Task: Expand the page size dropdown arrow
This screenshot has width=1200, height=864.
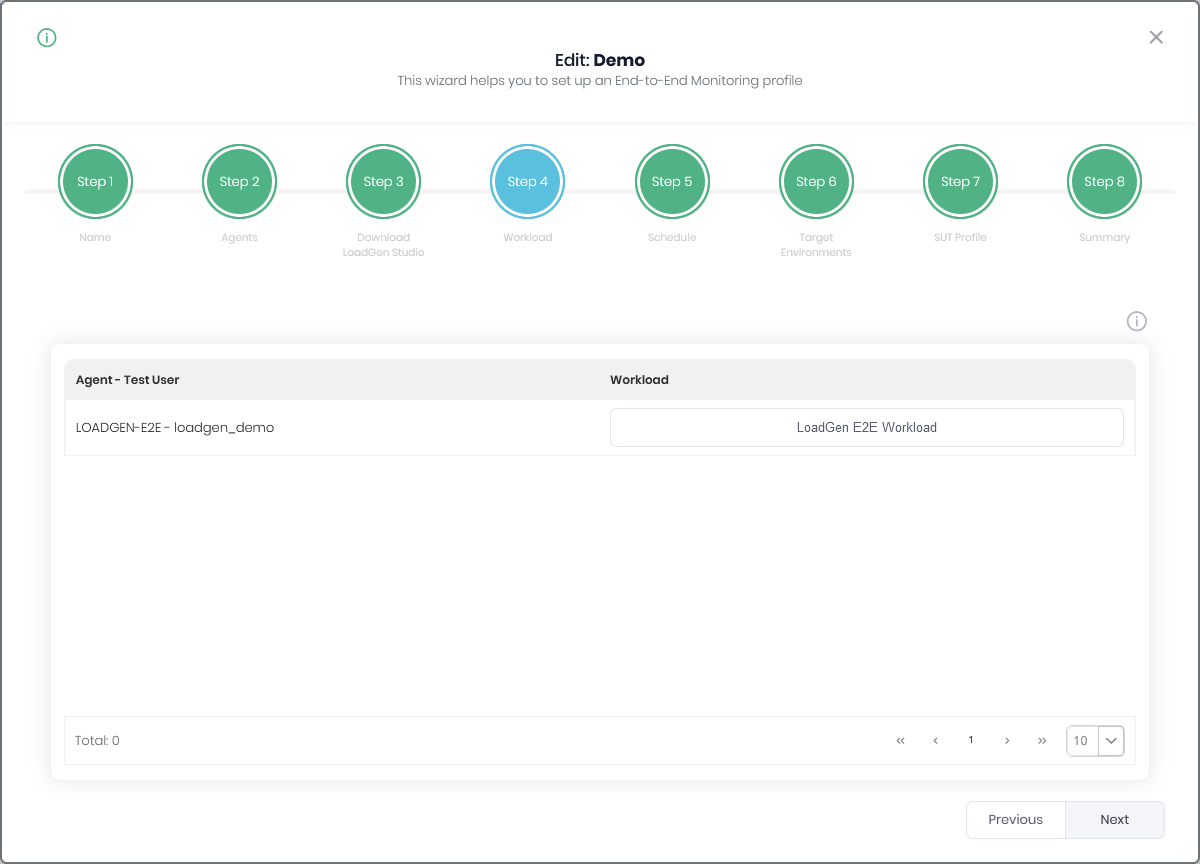Action: pos(1111,741)
